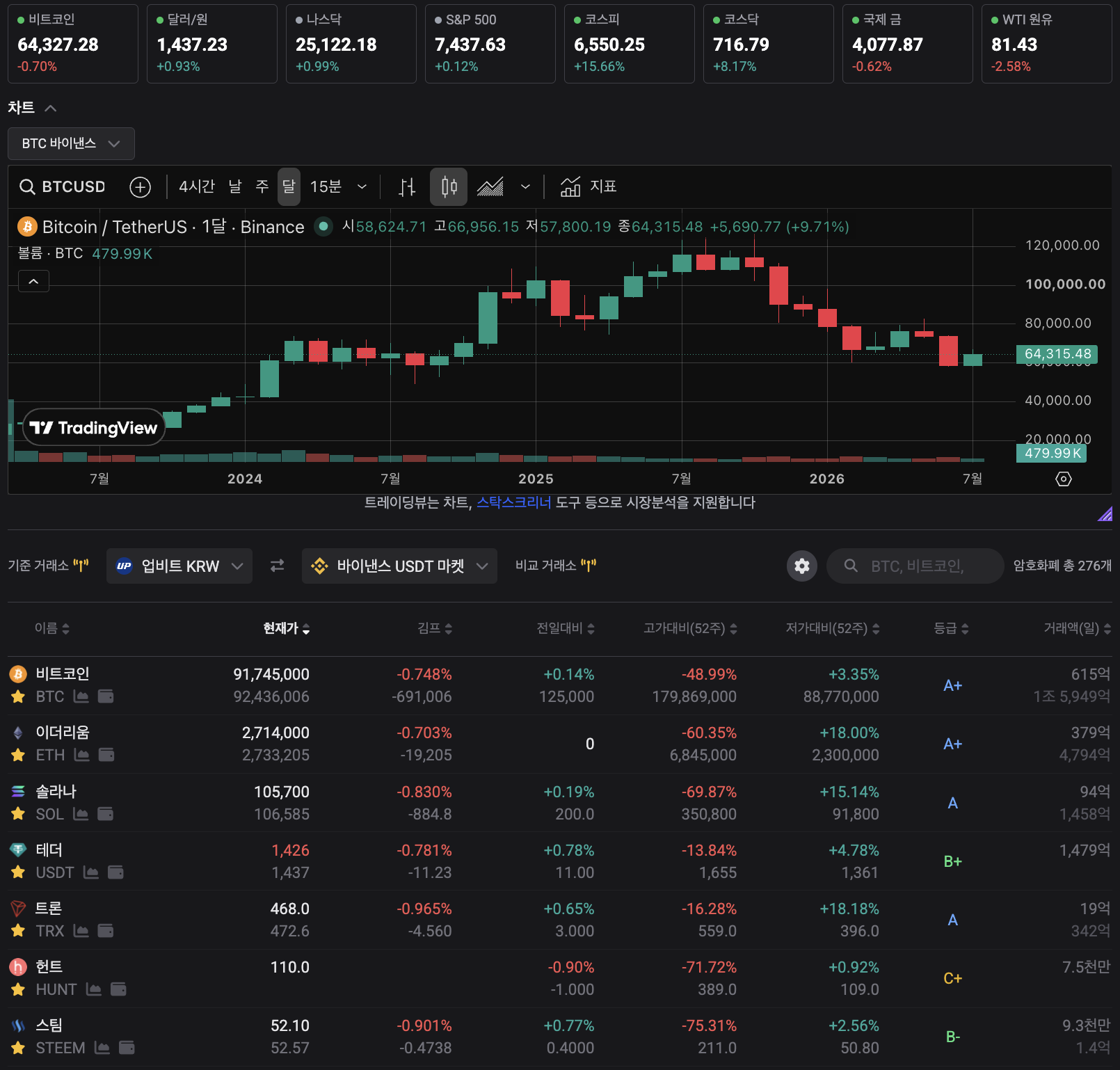Open the 달러/원 ticker card

212,44
